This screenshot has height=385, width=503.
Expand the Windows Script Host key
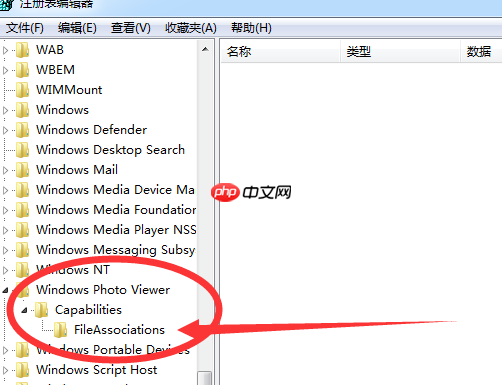pyautogui.click(x=5, y=370)
